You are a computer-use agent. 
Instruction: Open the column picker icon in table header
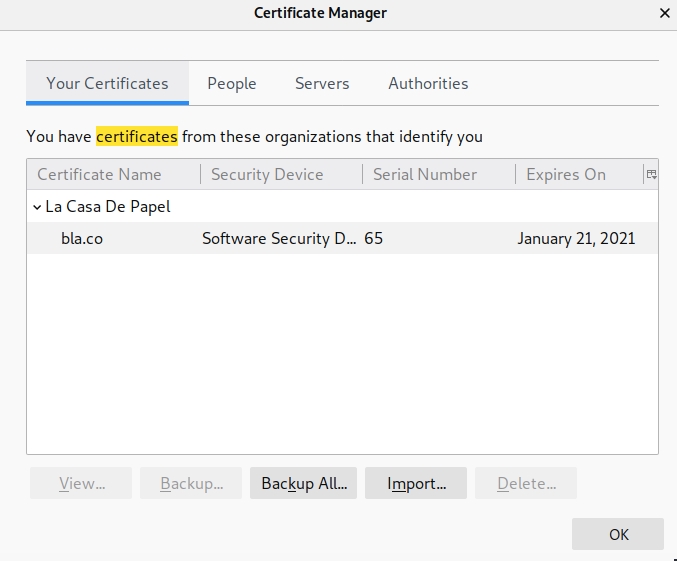coord(651,174)
